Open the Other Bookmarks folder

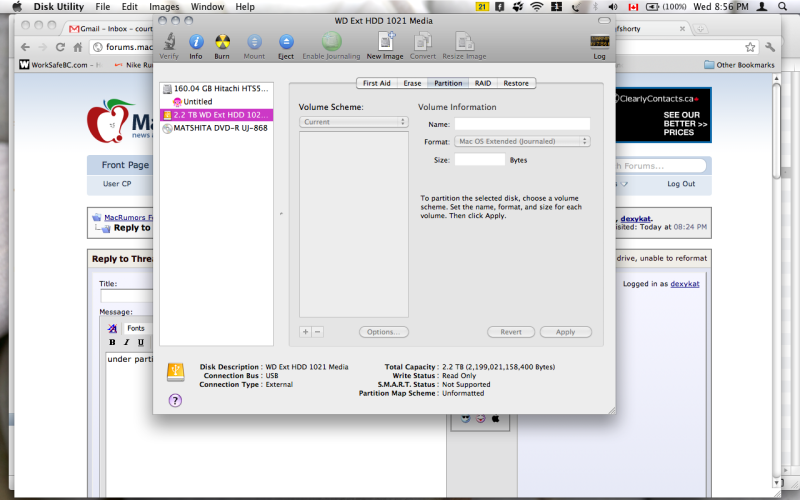(x=739, y=65)
